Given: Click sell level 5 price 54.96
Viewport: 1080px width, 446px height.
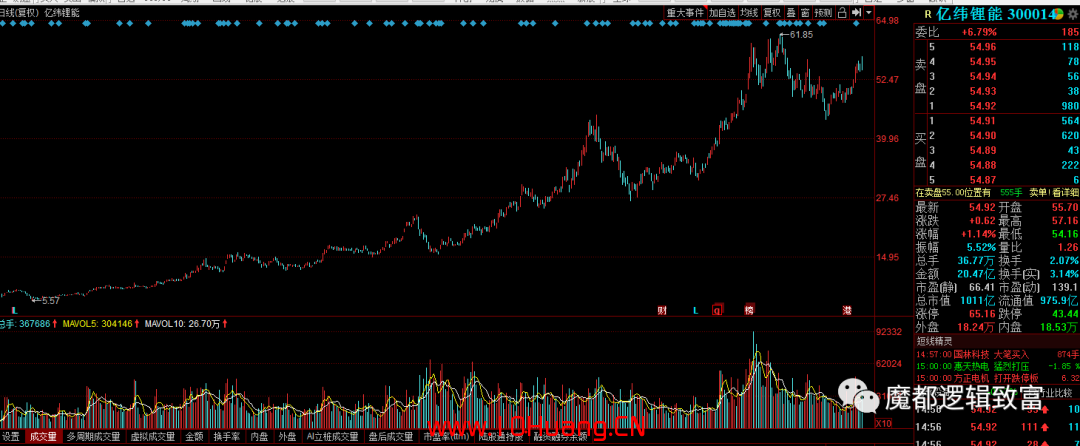Looking at the screenshot, I should click(x=982, y=47).
